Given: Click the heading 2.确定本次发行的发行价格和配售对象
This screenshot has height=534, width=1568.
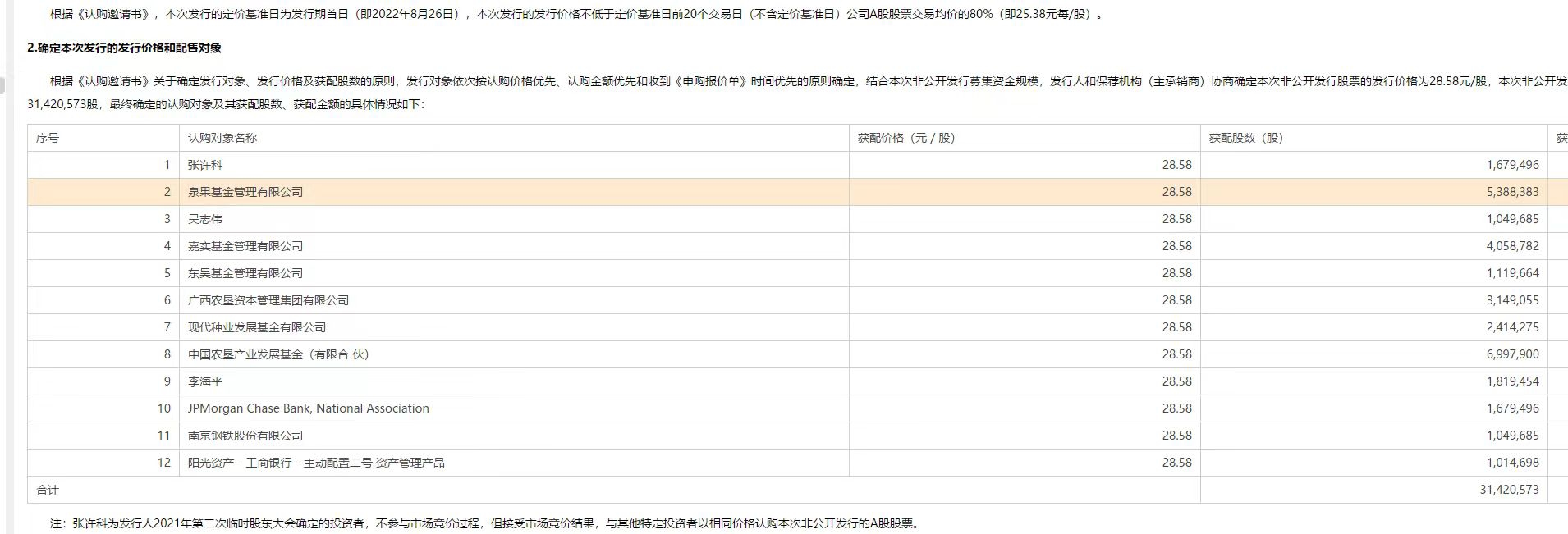Looking at the screenshot, I should (125, 48).
